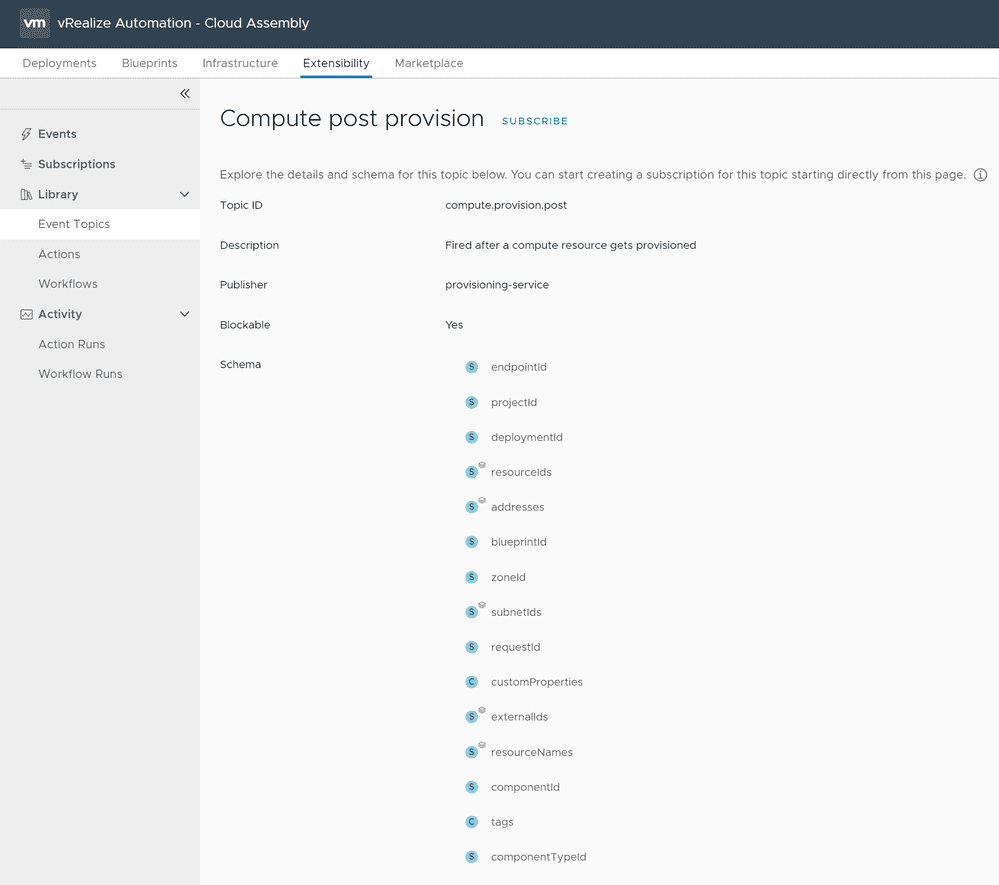Click the Activity chart icon
Screen dimensions: 999x885
click(26, 314)
